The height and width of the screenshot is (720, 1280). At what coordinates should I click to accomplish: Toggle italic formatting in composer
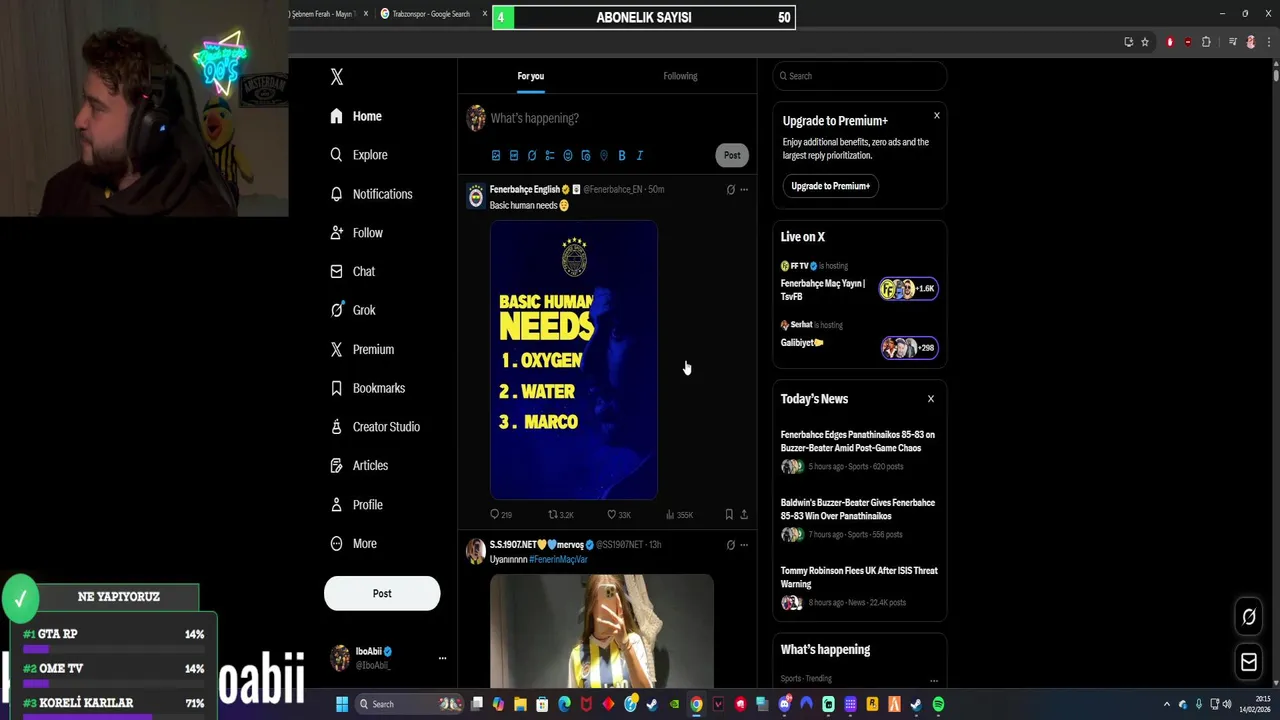click(640, 156)
